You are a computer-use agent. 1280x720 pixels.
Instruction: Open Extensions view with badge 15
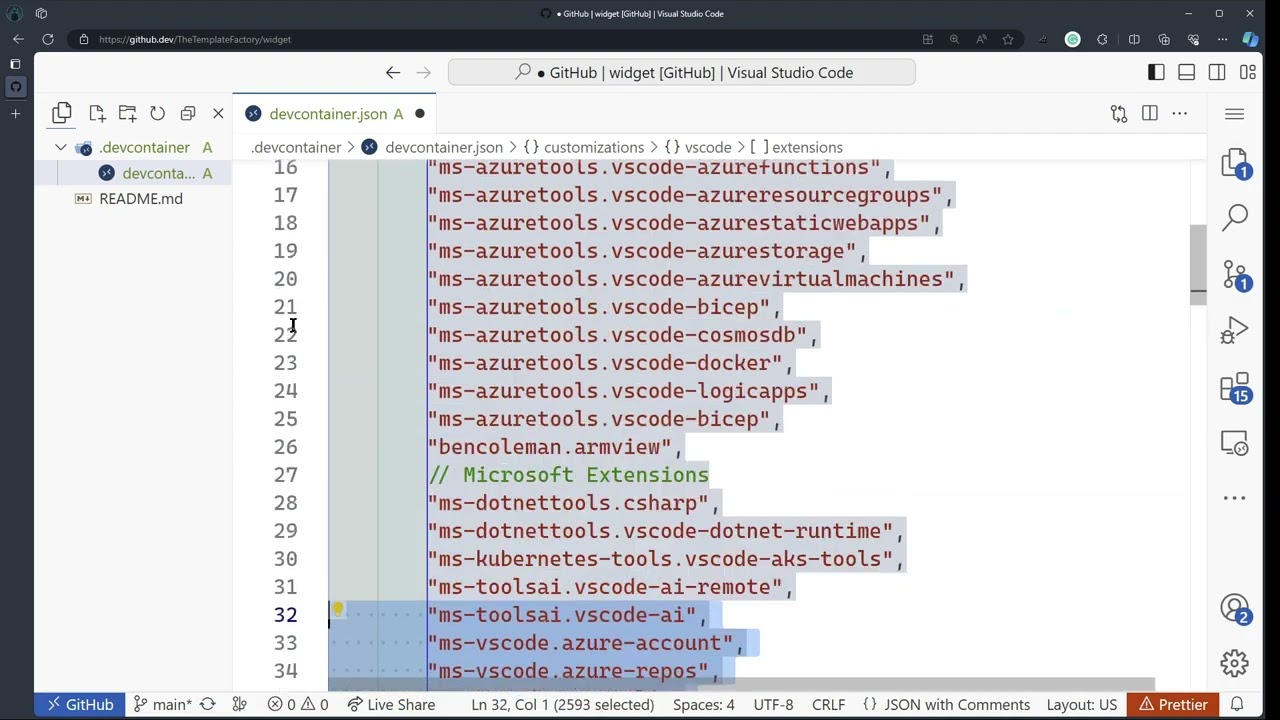1236,387
